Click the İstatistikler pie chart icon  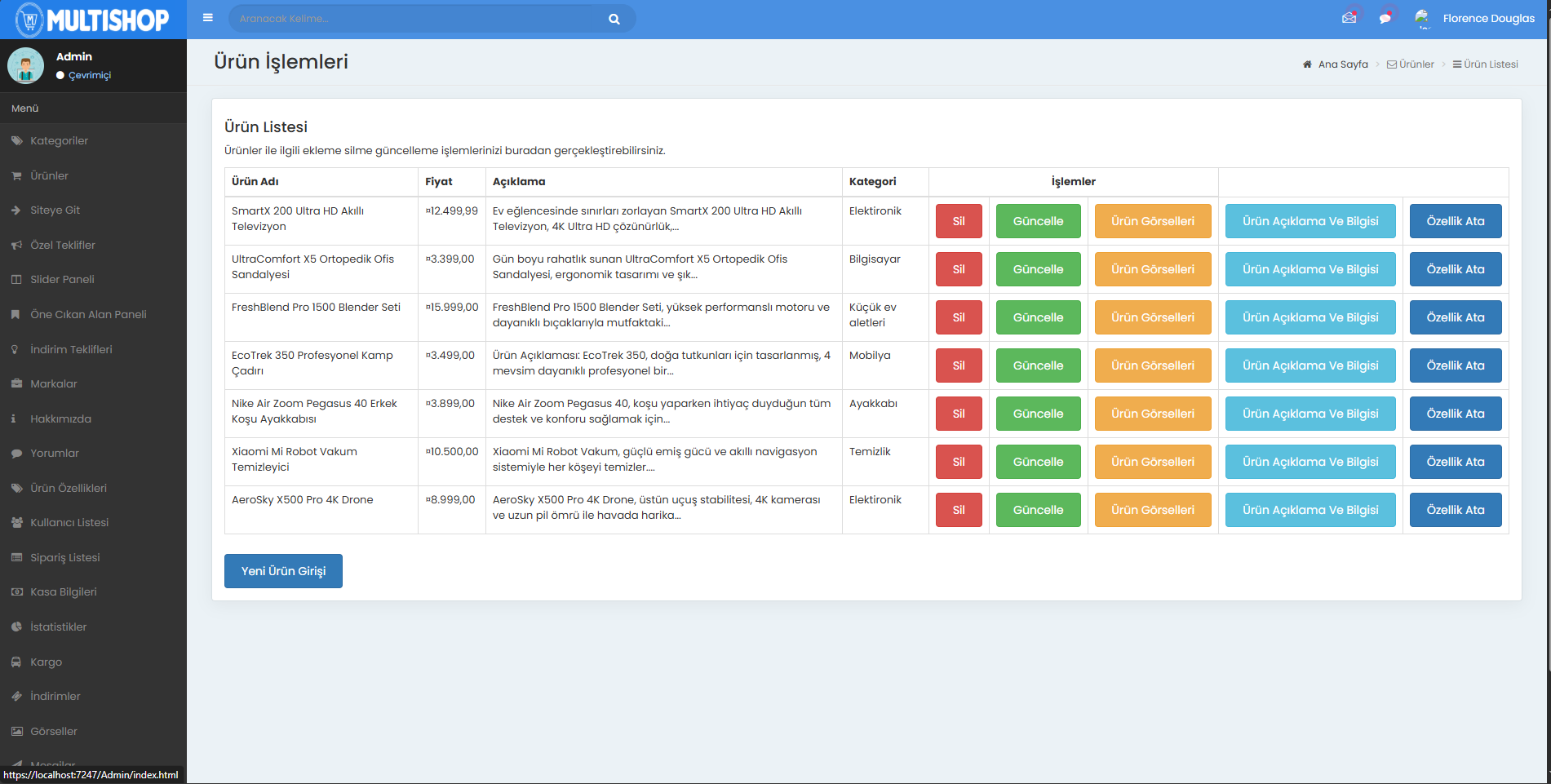click(x=16, y=627)
